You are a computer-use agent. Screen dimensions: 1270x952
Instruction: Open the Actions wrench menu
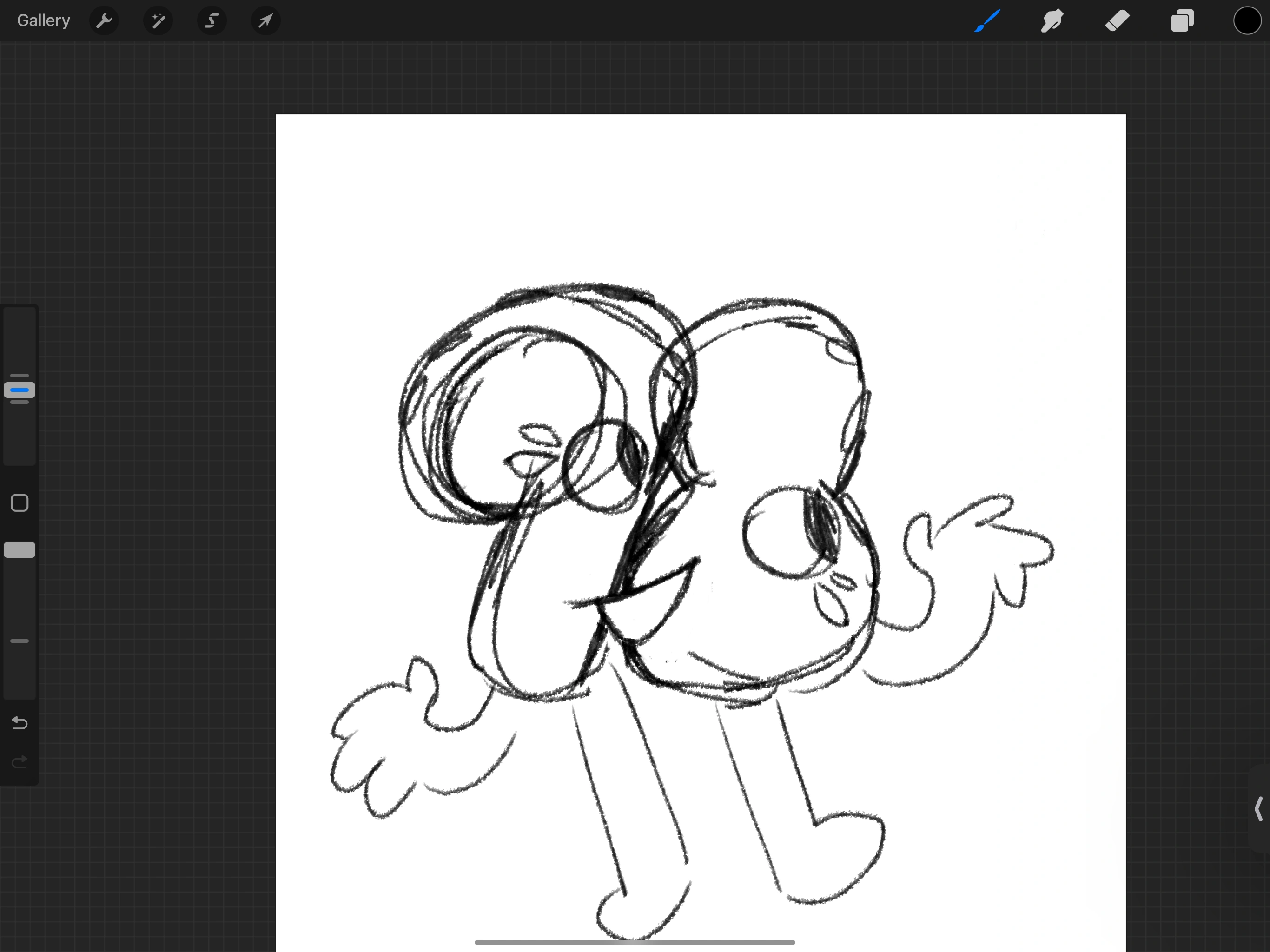(104, 21)
